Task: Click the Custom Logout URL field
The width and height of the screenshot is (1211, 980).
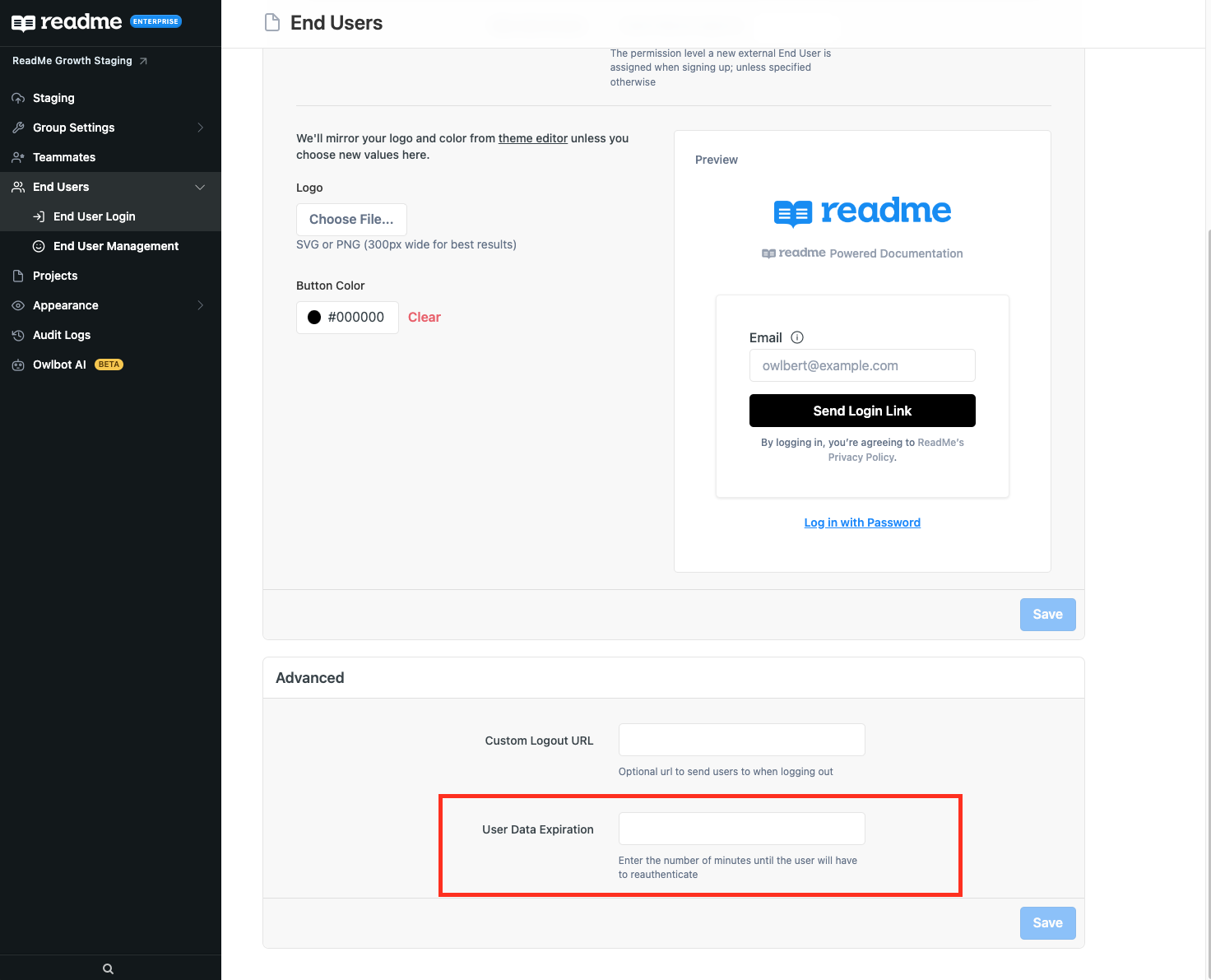Action: click(x=742, y=740)
